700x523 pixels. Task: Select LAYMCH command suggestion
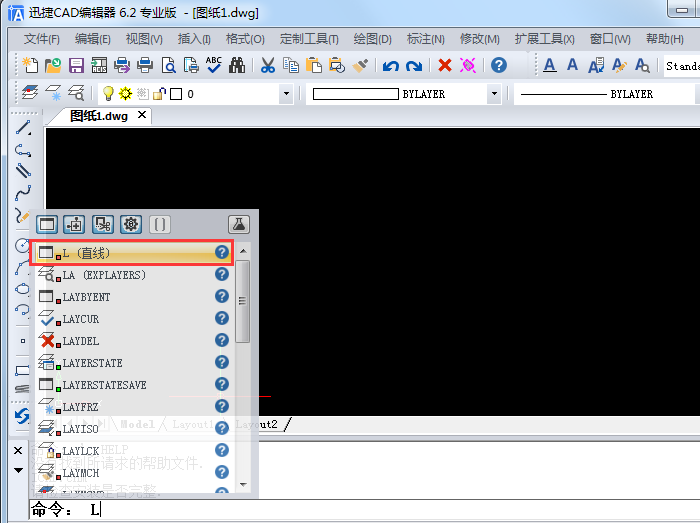coord(134,472)
